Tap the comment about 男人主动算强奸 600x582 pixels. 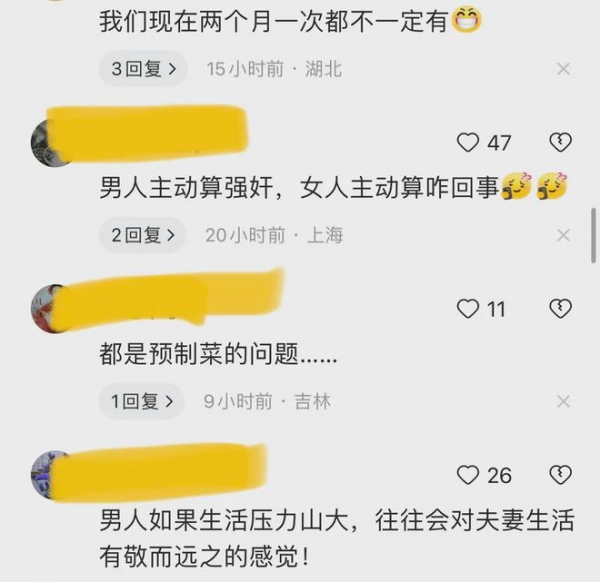334,187
